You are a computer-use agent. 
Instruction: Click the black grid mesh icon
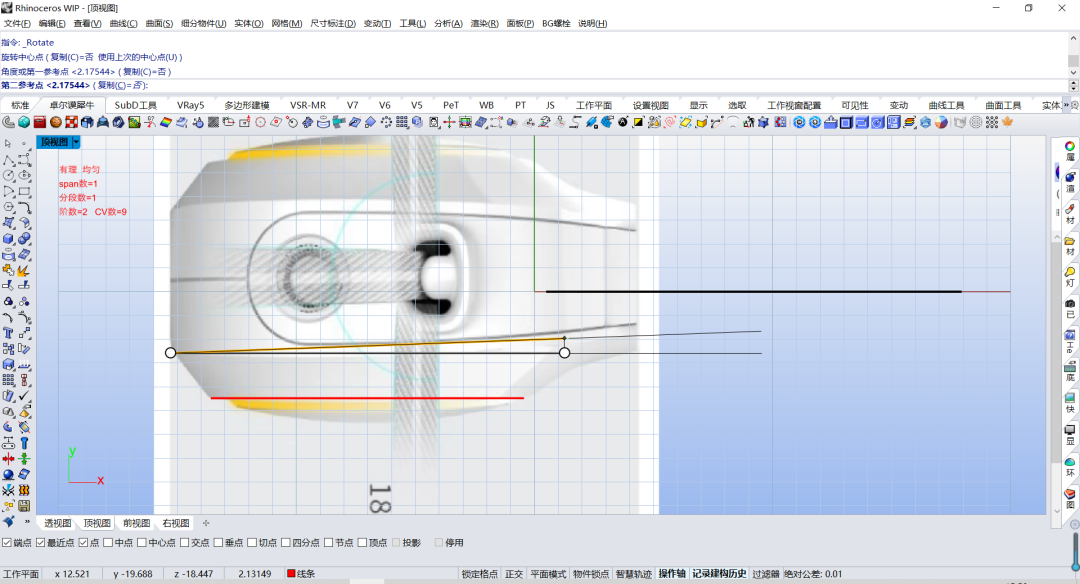[214, 123]
